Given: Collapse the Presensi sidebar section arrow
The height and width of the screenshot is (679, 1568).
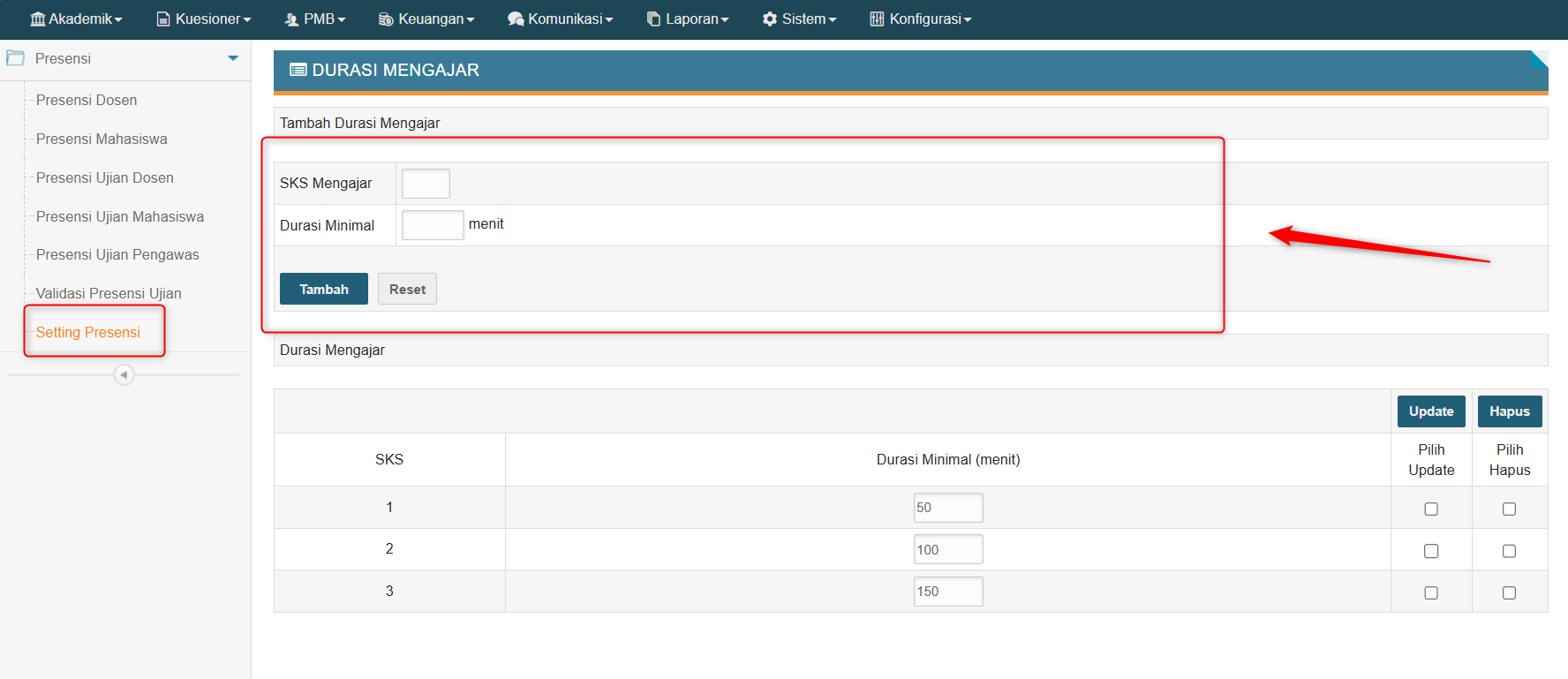Looking at the screenshot, I should pyautogui.click(x=233, y=58).
